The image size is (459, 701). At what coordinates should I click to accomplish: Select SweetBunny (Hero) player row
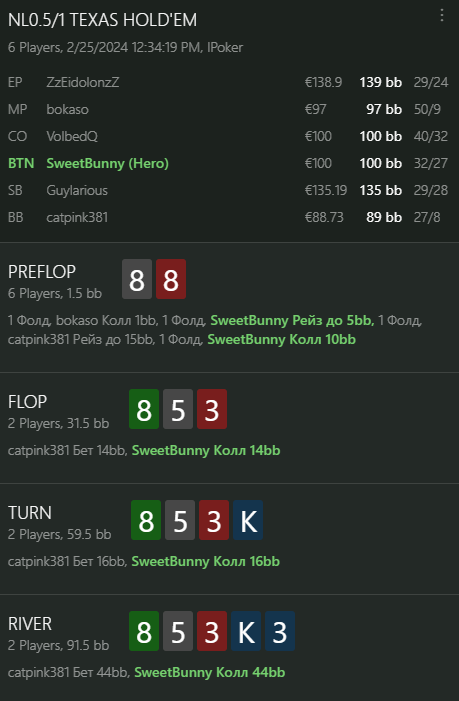click(x=228, y=163)
